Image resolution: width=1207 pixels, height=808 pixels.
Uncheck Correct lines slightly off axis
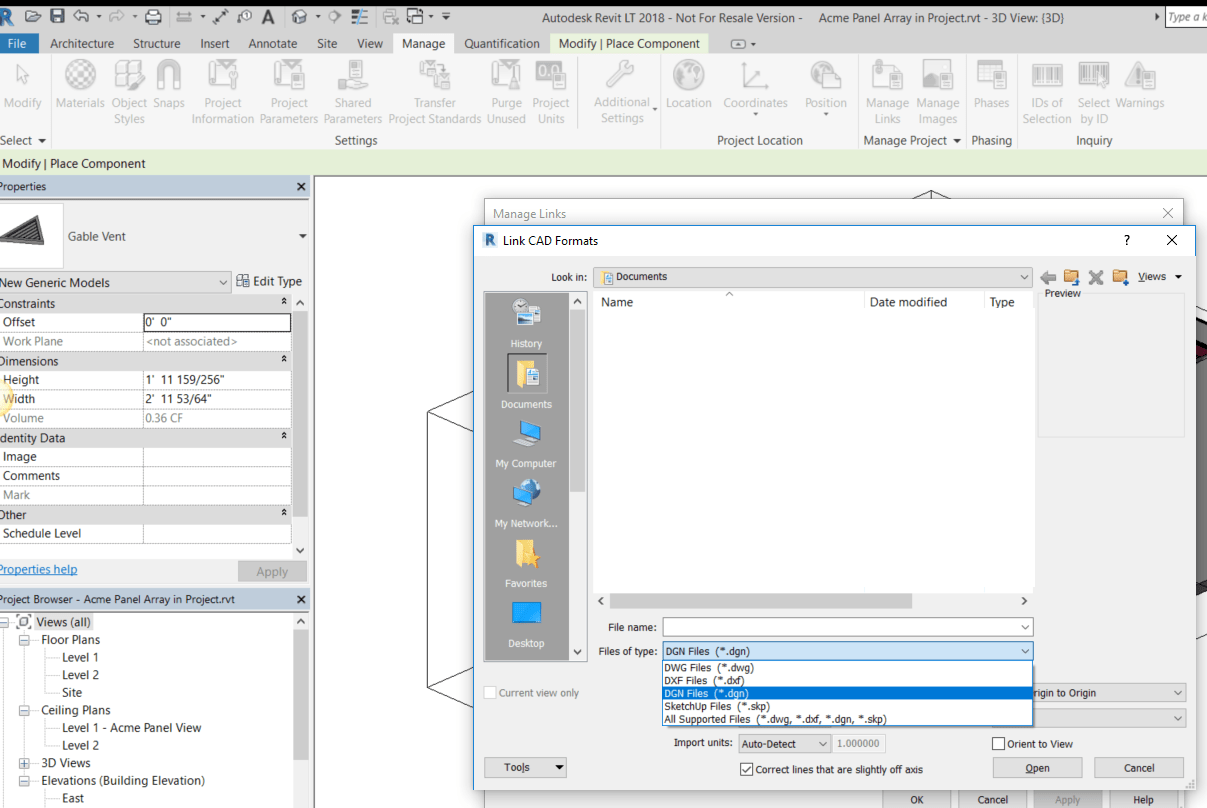pyautogui.click(x=746, y=770)
